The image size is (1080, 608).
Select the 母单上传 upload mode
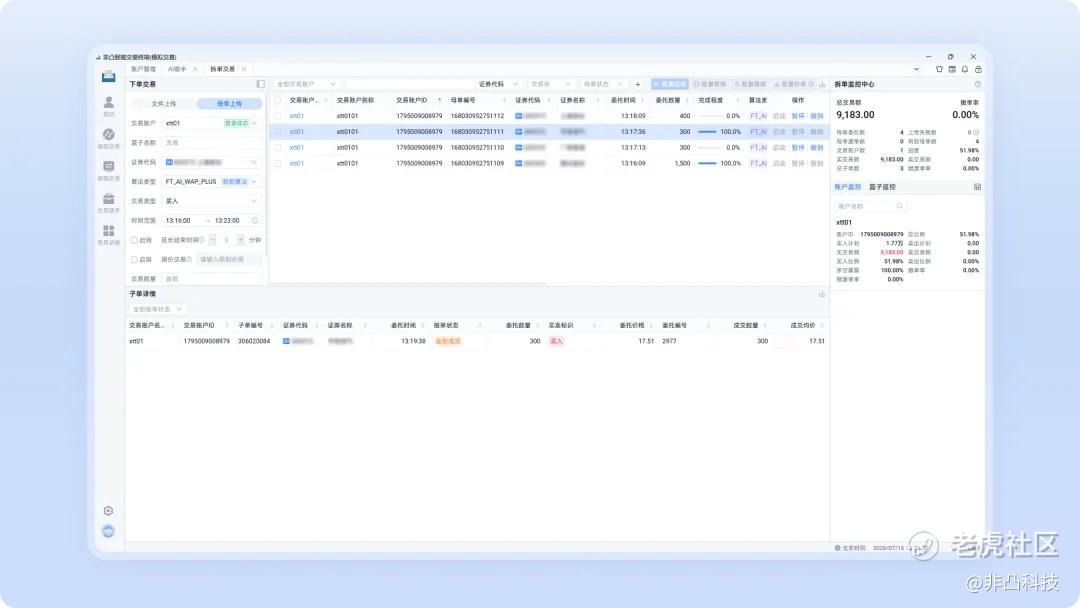[229, 103]
